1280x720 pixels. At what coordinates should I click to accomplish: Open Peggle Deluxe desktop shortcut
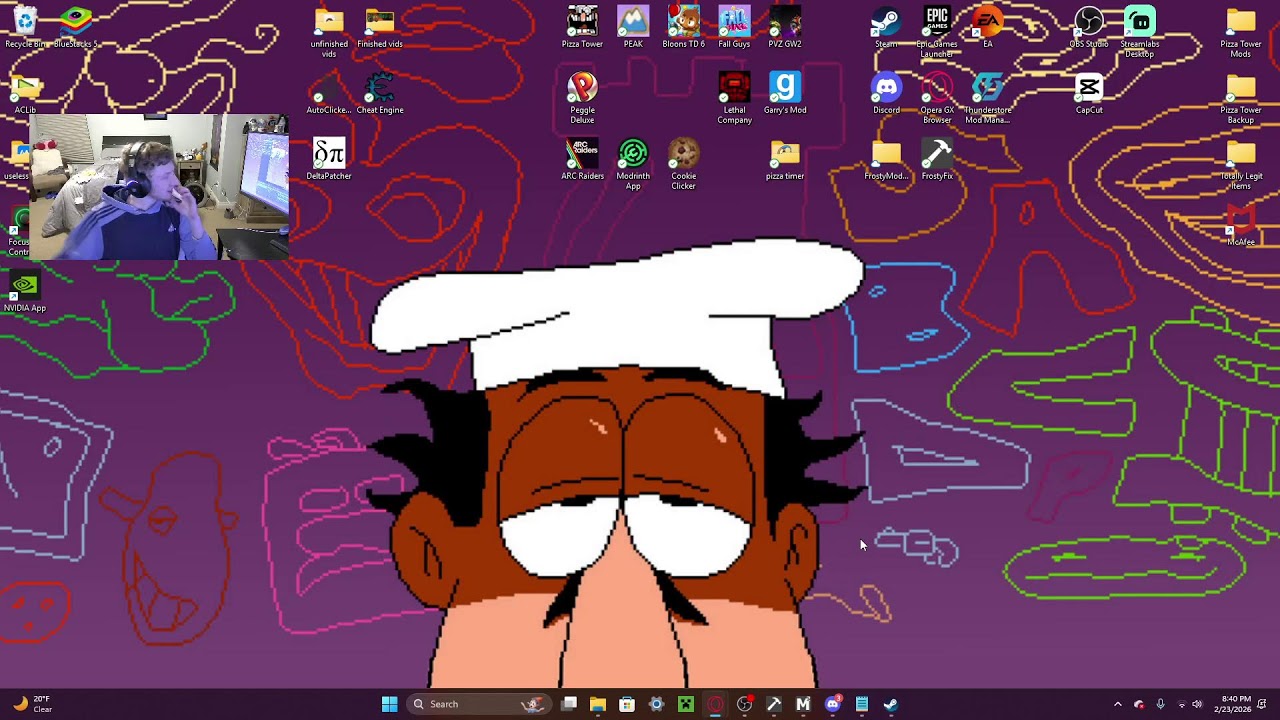click(x=582, y=98)
